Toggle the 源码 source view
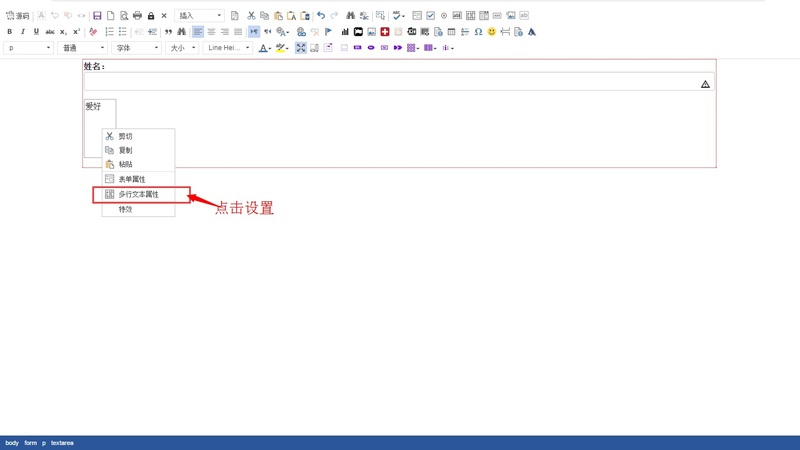Screen dimensions: 800x450 (18, 16)
